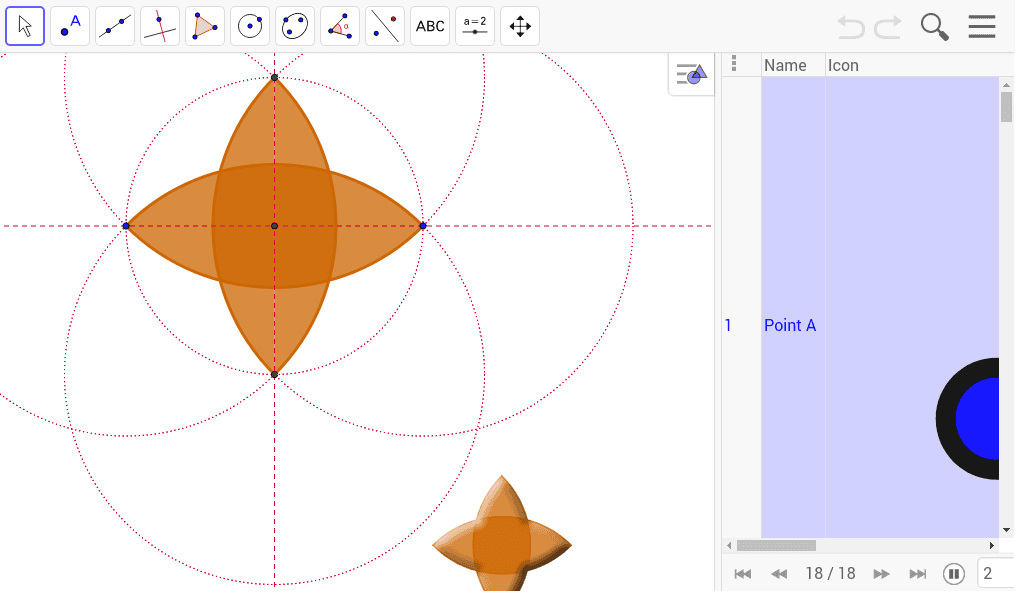Click the protocol scroll up arrow
The image size is (1016, 593).
point(1006,84)
